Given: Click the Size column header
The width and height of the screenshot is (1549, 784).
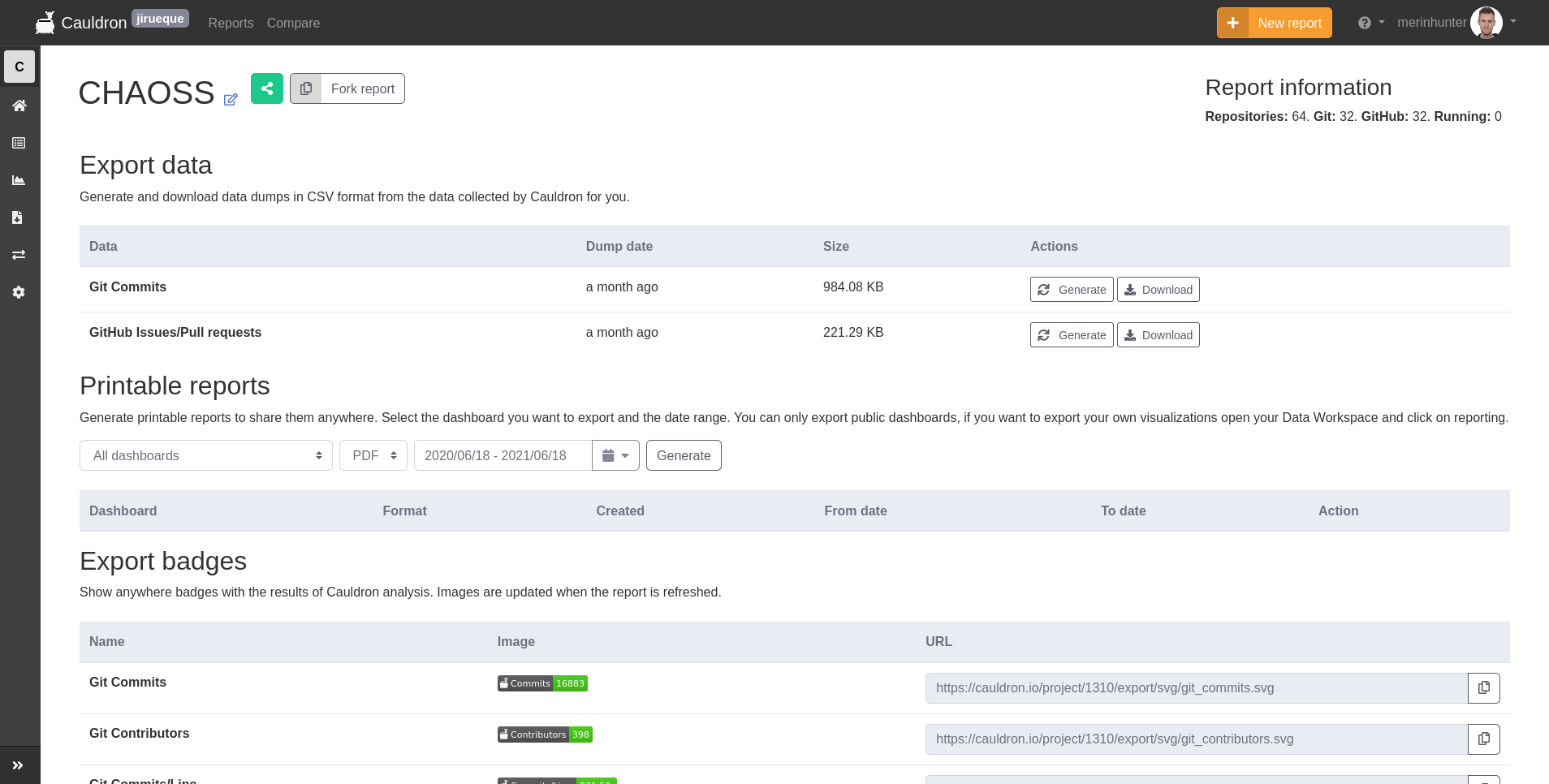Looking at the screenshot, I should pyautogui.click(x=836, y=246).
